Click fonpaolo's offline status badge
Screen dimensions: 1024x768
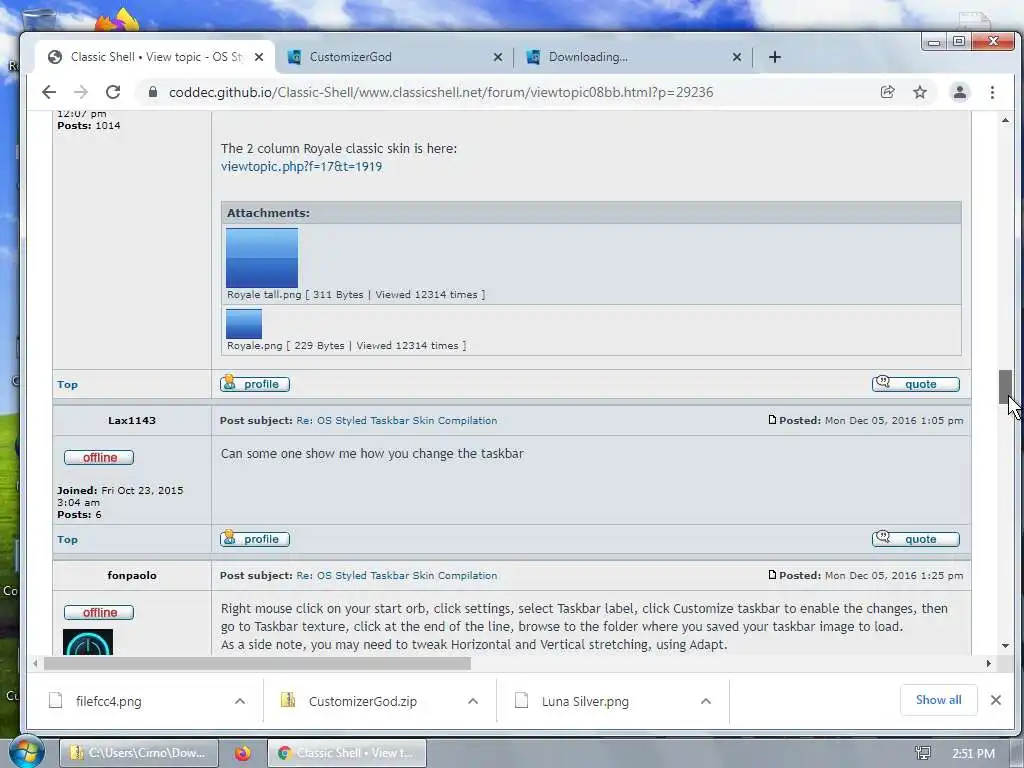pyautogui.click(x=99, y=612)
